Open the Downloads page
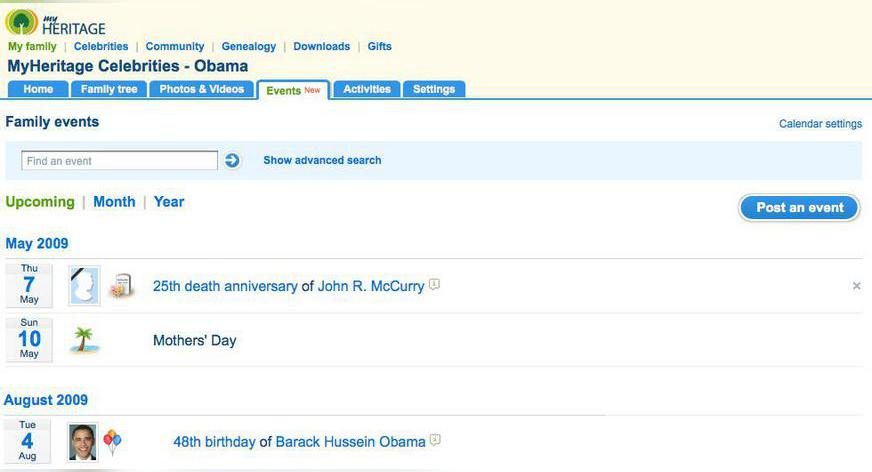 point(321,47)
